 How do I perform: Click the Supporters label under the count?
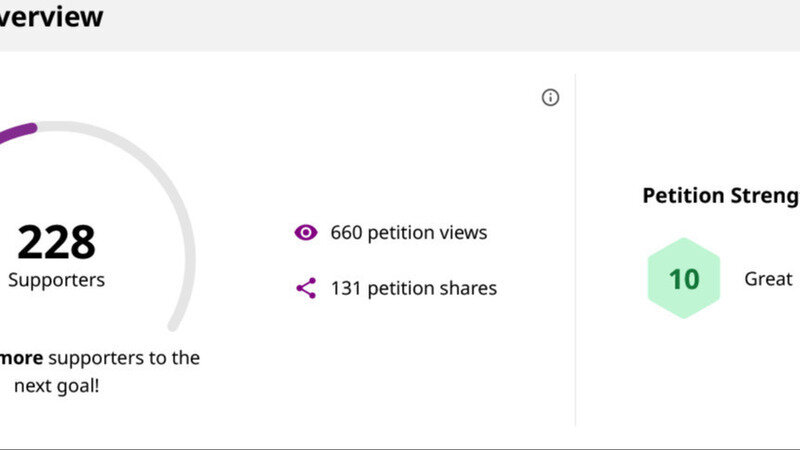point(56,280)
